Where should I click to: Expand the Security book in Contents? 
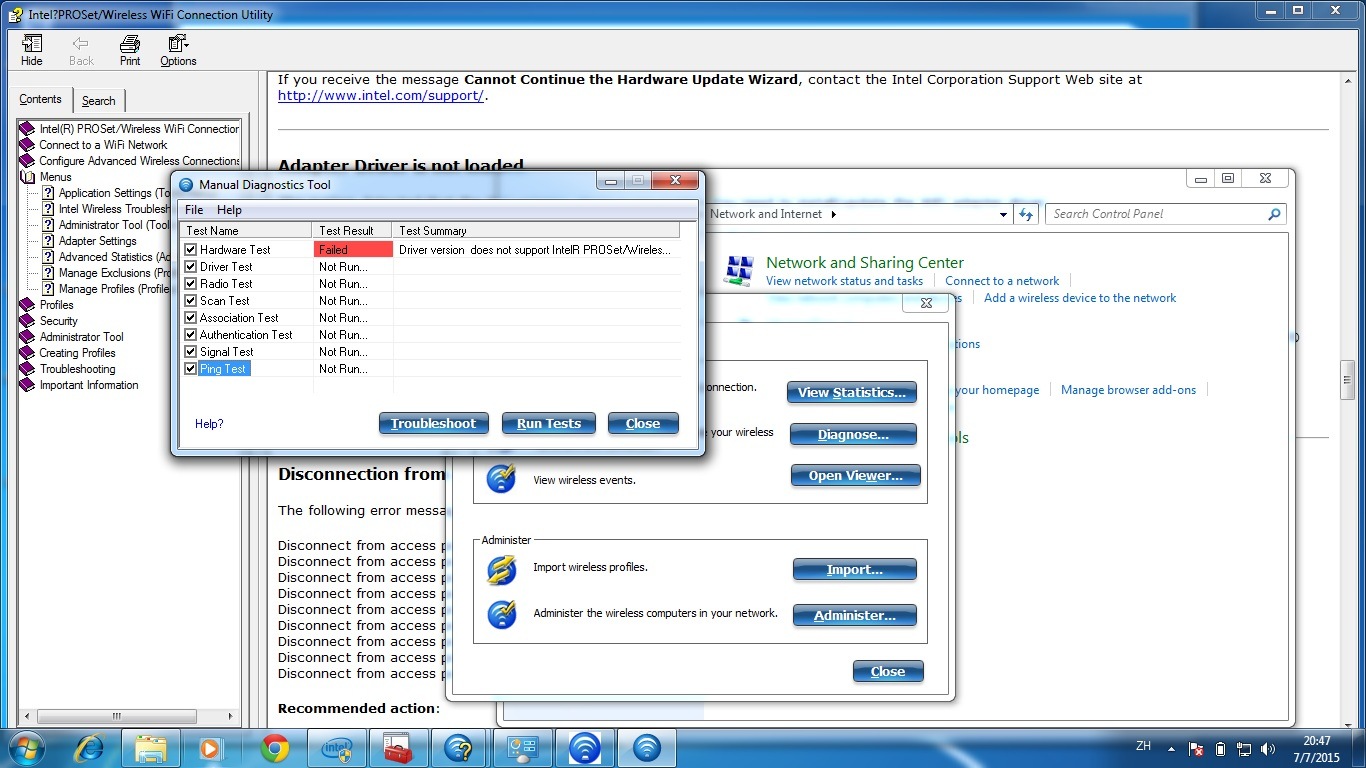pos(27,321)
